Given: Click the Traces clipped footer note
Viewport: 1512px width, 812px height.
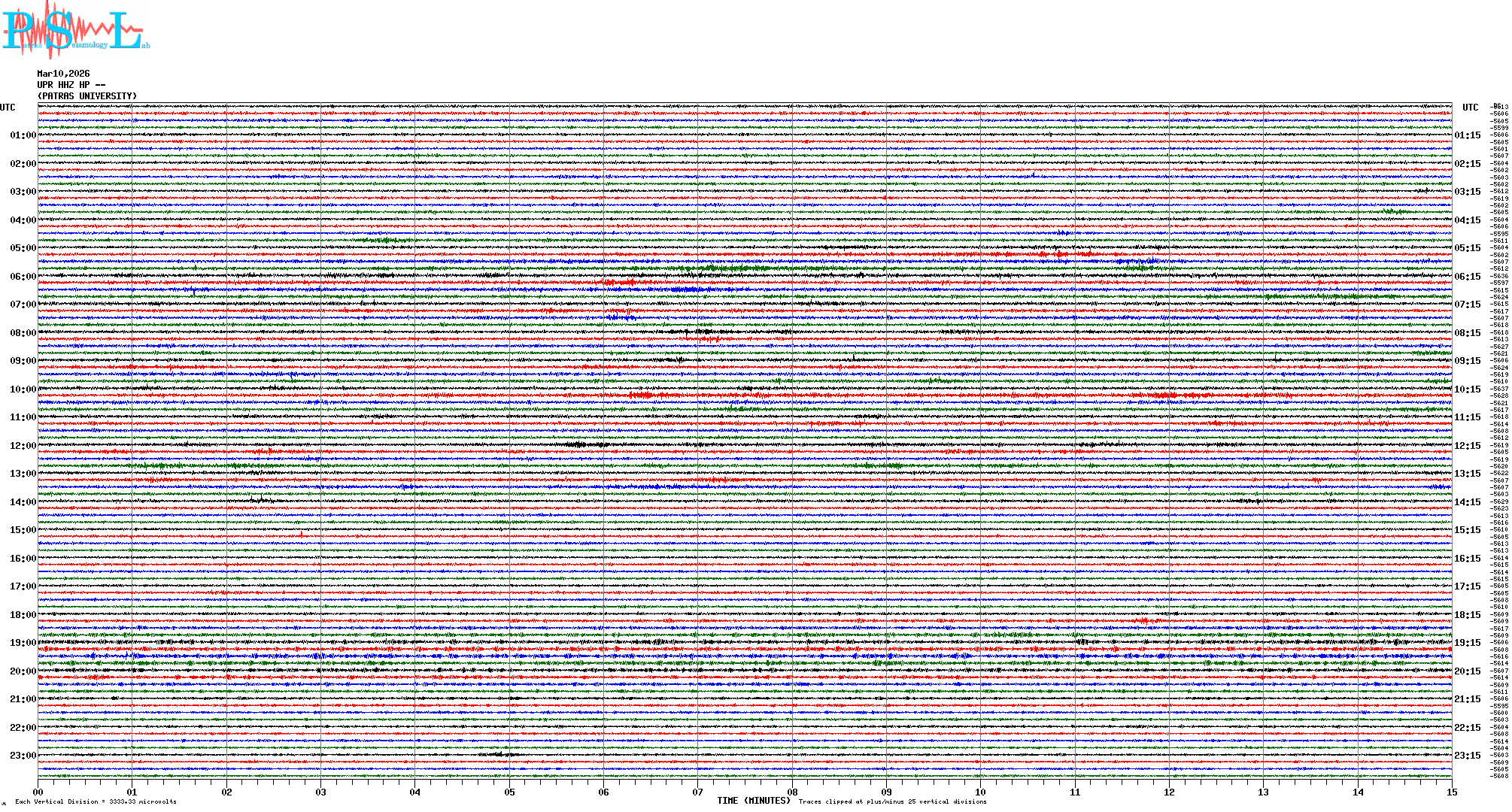Looking at the screenshot, I should pos(892,801).
